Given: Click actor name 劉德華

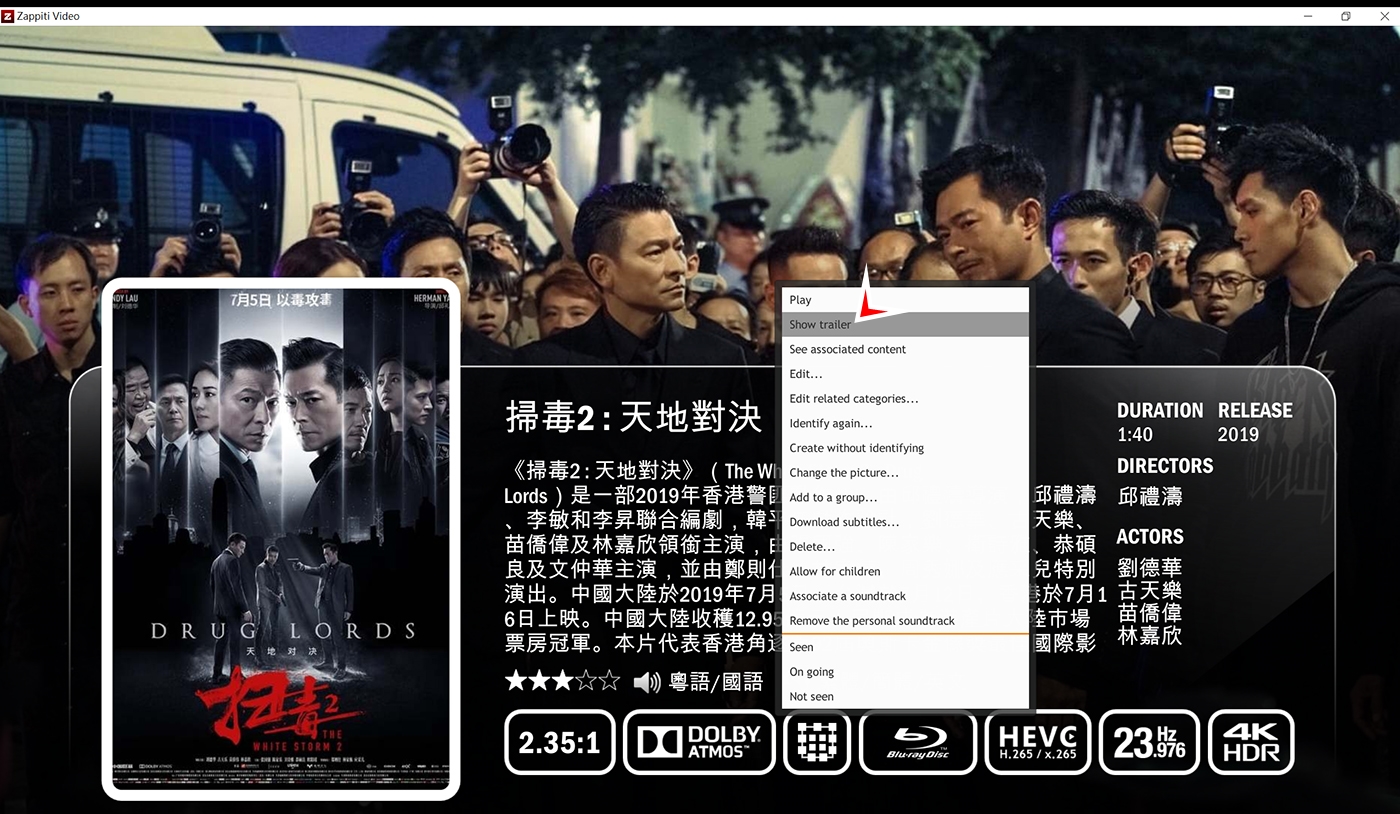Looking at the screenshot, I should click(x=1149, y=567).
